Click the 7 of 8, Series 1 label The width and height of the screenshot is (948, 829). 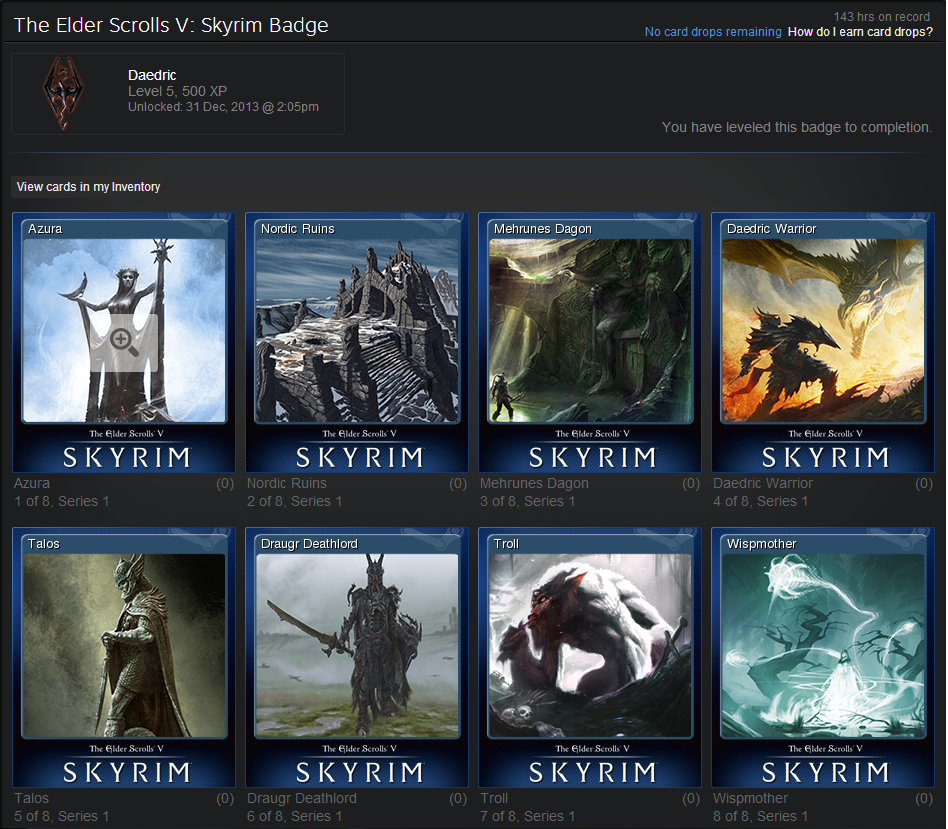coord(528,816)
